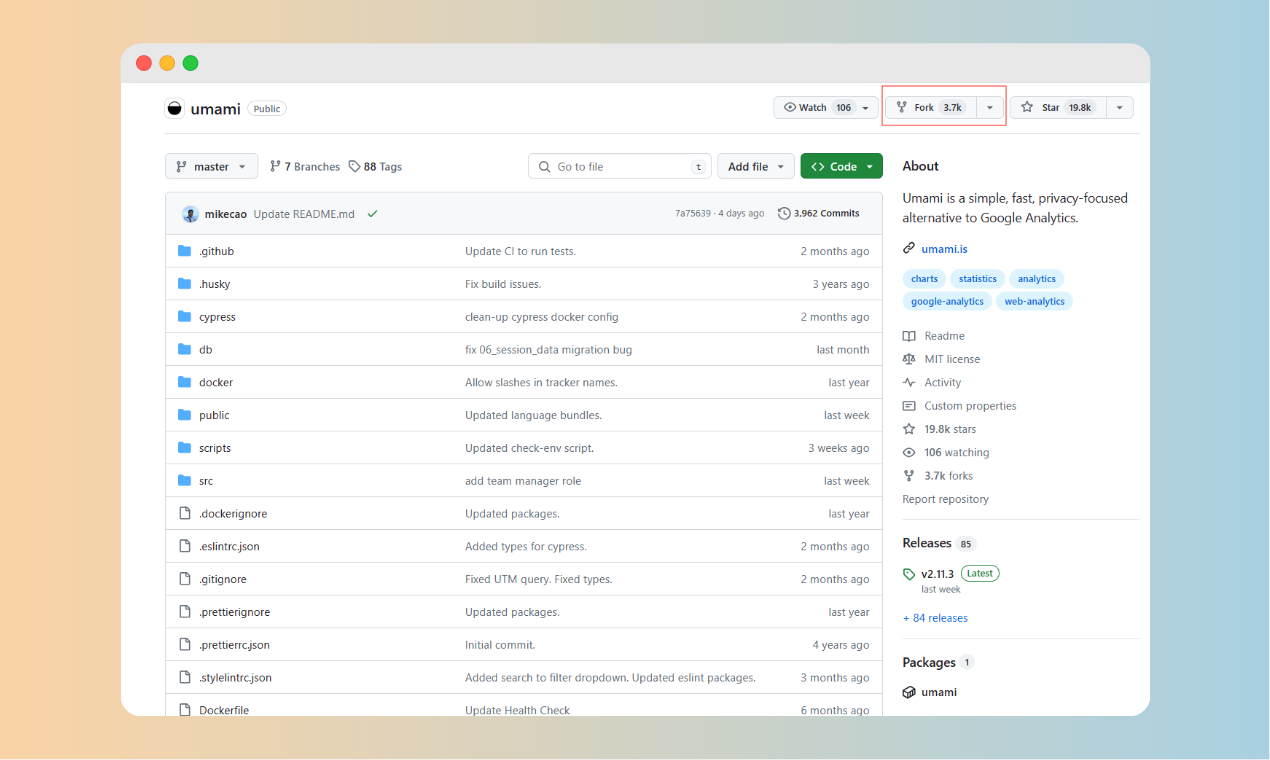Open the db folder icon
Image resolution: width=1270 pixels, height=760 pixels.
click(x=184, y=350)
